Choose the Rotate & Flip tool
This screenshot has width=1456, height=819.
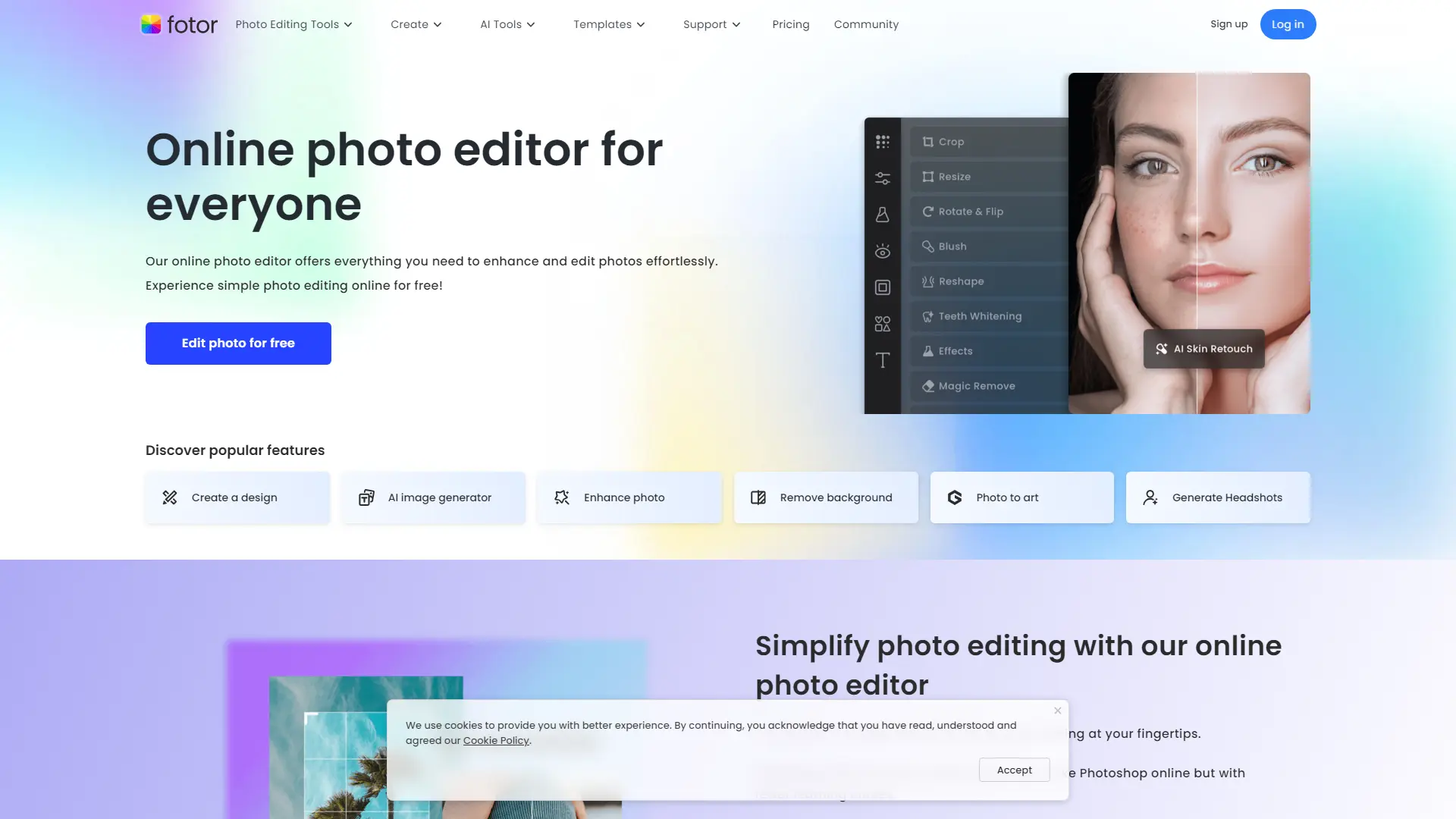click(x=970, y=212)
